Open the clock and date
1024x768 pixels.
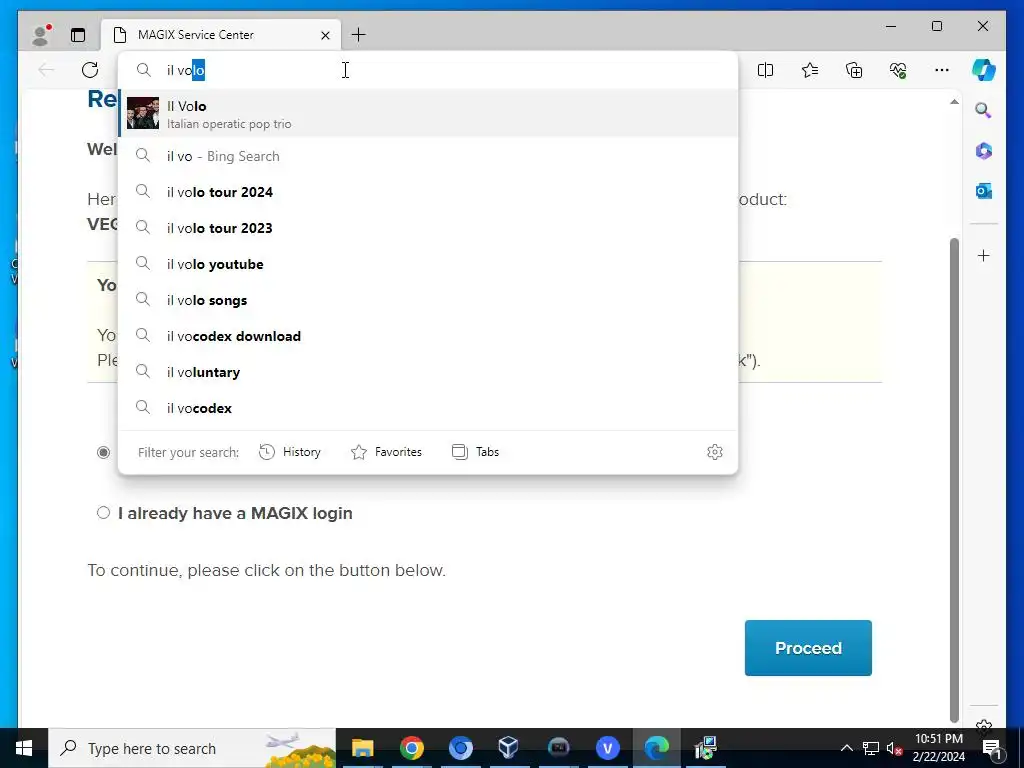pyautogui.click(x=939, y=748)
